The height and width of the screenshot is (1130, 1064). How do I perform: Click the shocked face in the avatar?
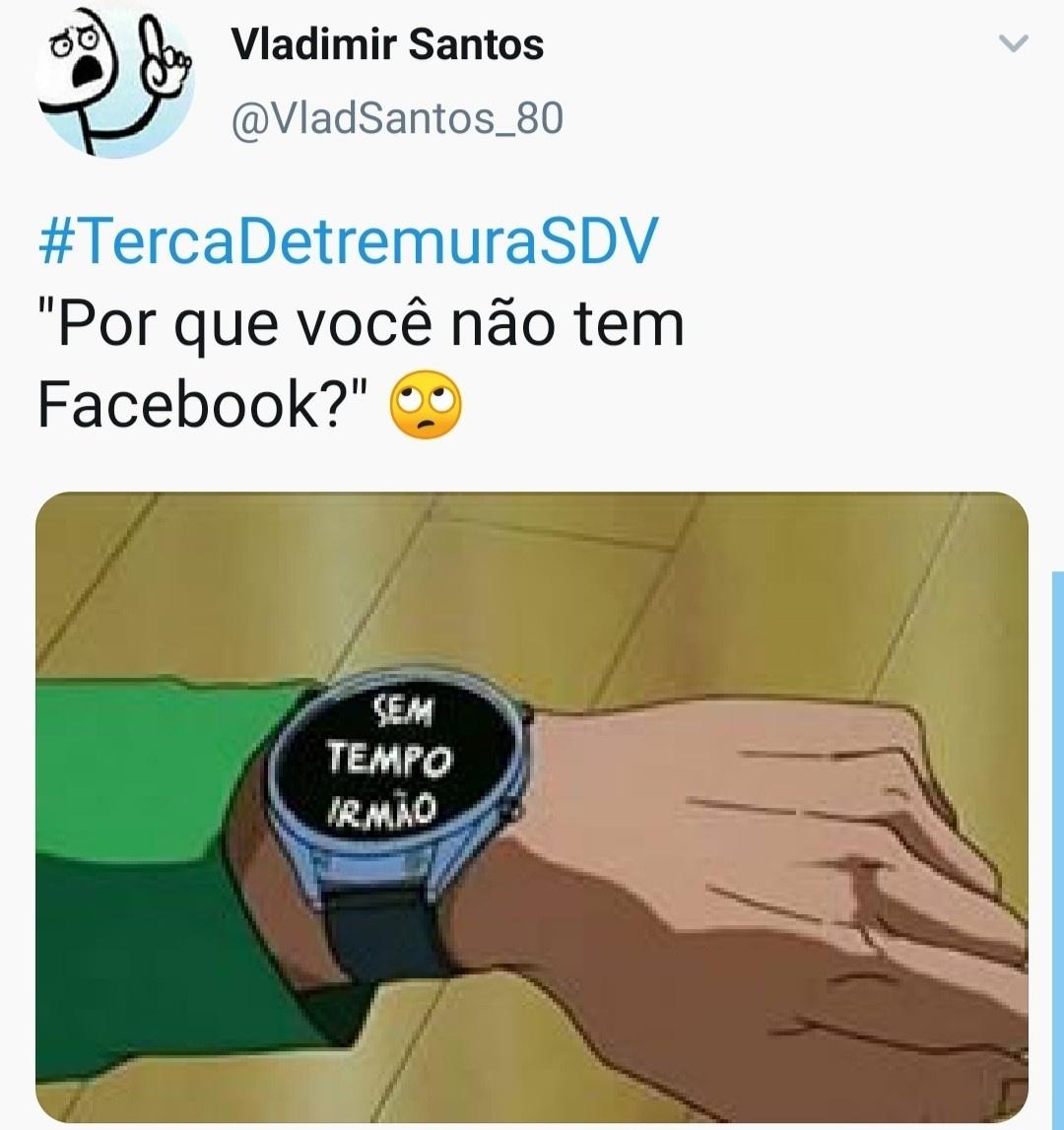[x=79, y=61]
